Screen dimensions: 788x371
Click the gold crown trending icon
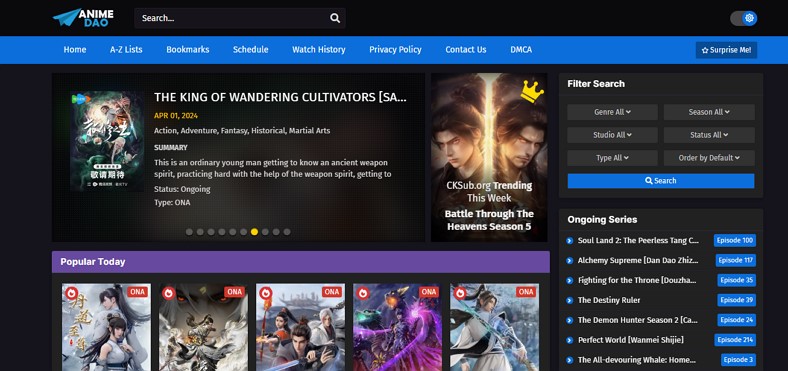tap(532, 90)
